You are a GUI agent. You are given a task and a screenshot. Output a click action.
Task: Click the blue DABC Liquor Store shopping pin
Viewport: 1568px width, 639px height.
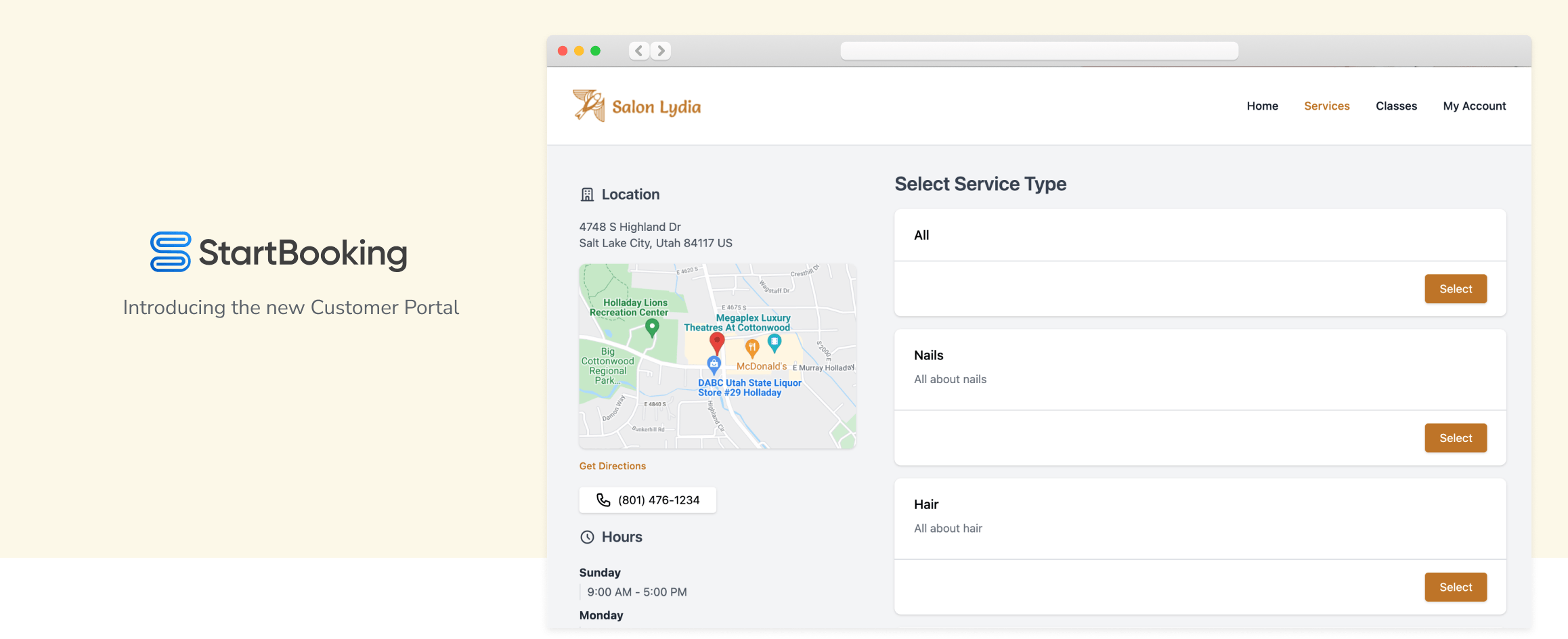point(714,366)
